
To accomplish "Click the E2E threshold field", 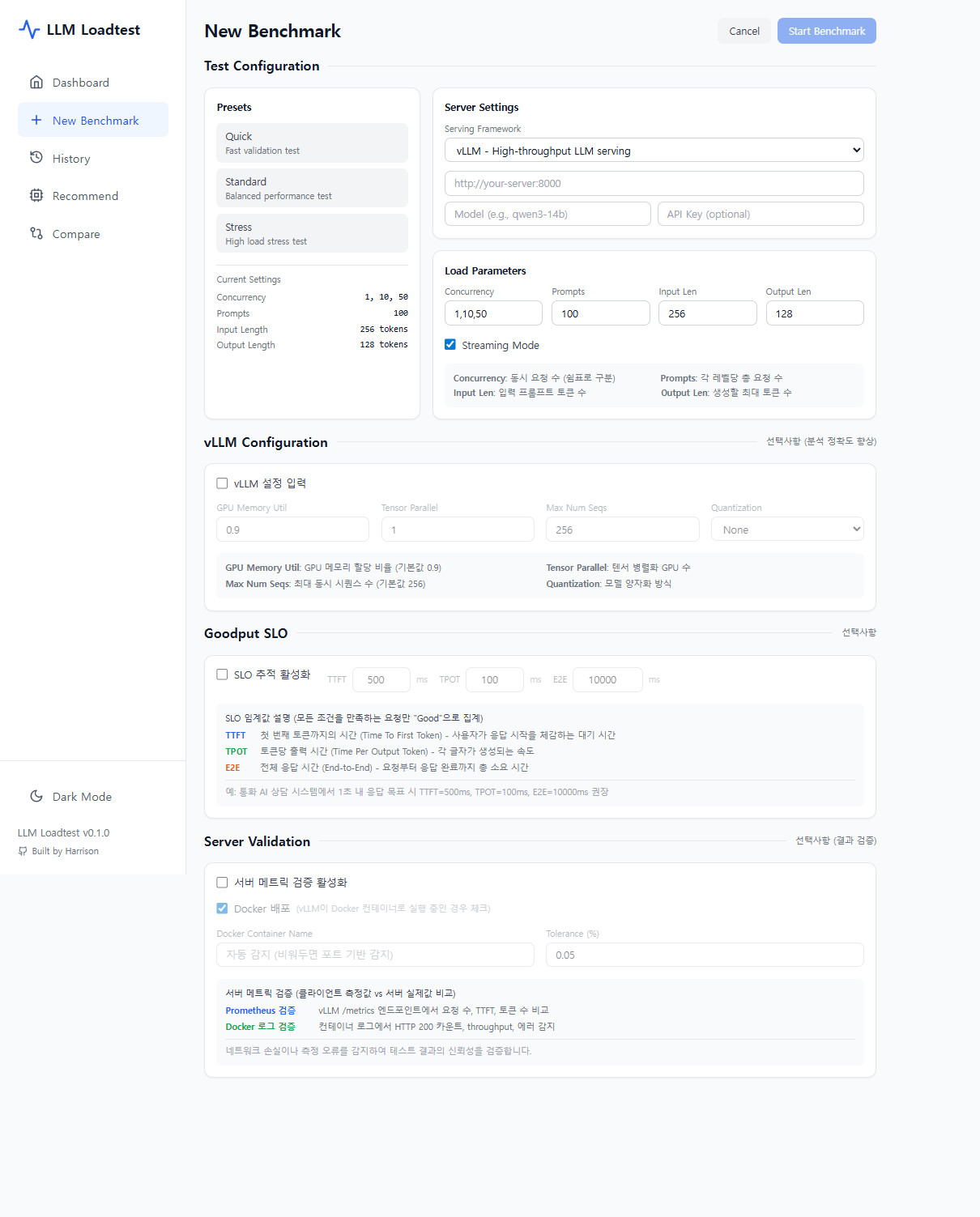I will point(607,679).
